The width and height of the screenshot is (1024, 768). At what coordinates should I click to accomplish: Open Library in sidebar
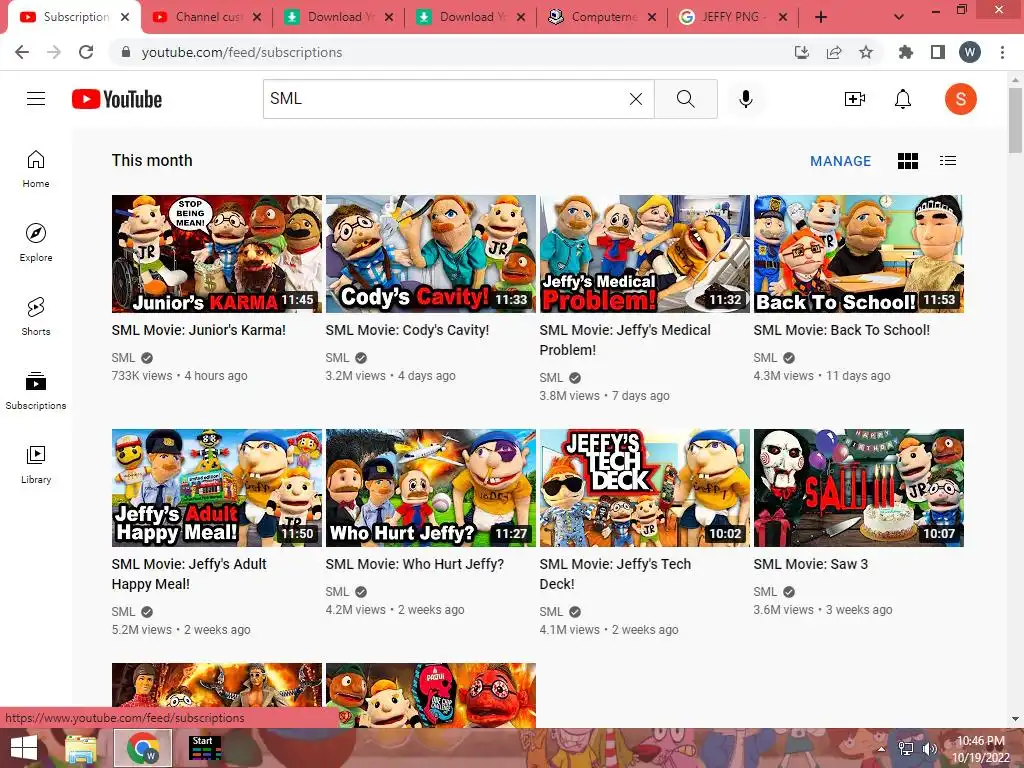point(36,464)
